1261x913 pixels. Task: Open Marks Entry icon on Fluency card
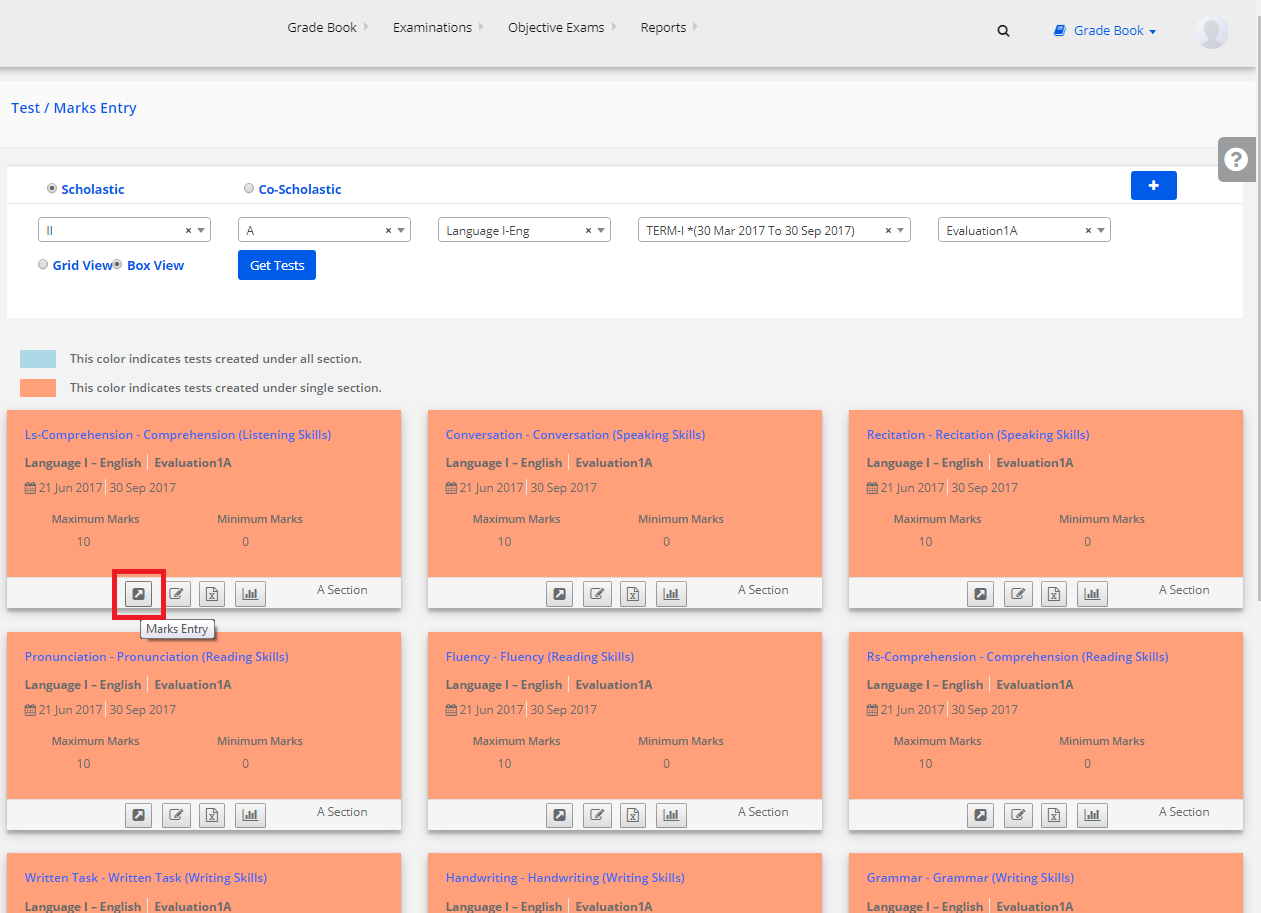pyautogui.click(x=560, y=815)
